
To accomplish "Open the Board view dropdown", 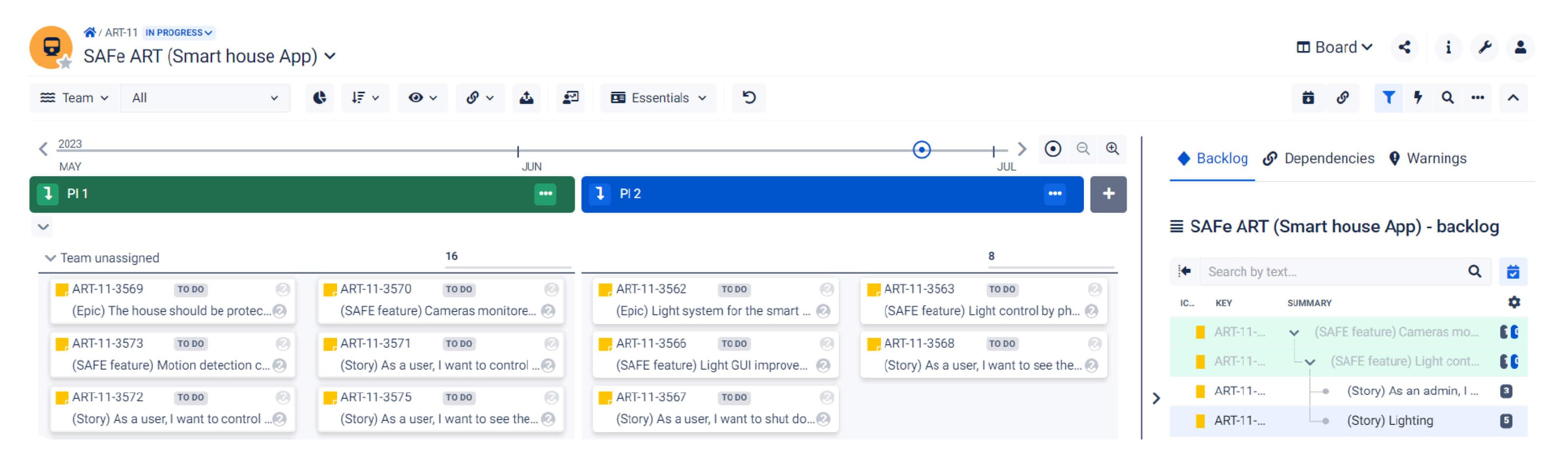I will [1334, 48].
